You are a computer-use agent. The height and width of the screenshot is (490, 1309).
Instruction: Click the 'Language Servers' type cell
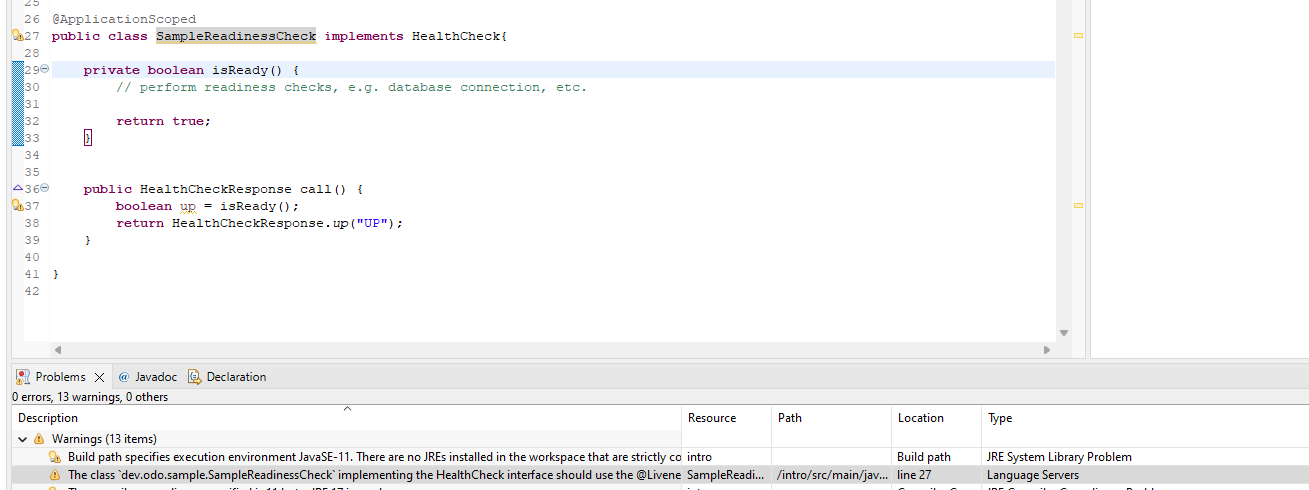coord(1033,475)
